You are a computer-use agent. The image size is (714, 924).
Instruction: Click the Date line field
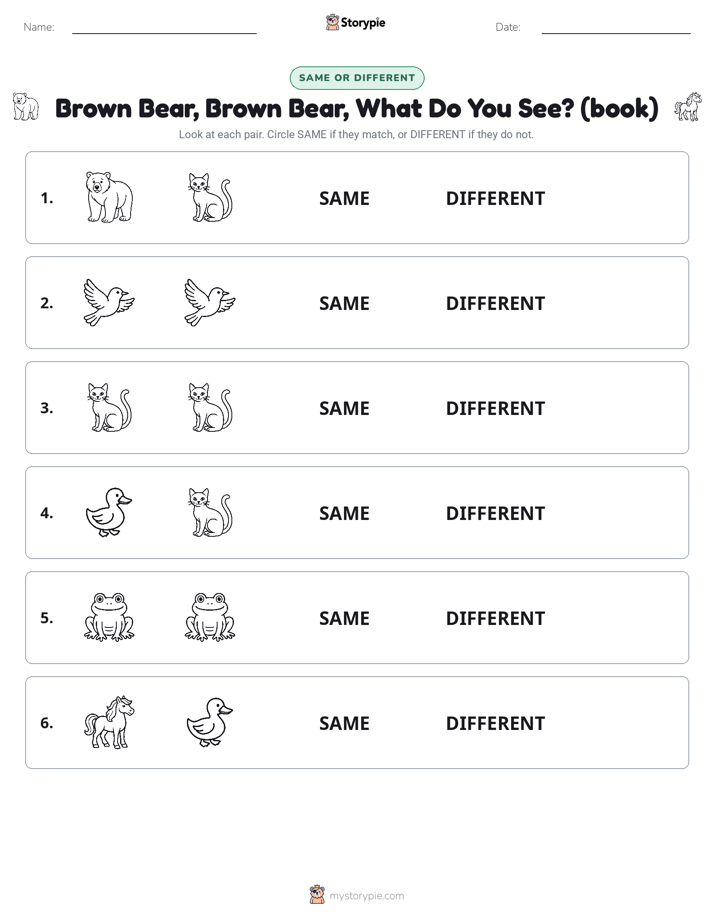(616, 27)
